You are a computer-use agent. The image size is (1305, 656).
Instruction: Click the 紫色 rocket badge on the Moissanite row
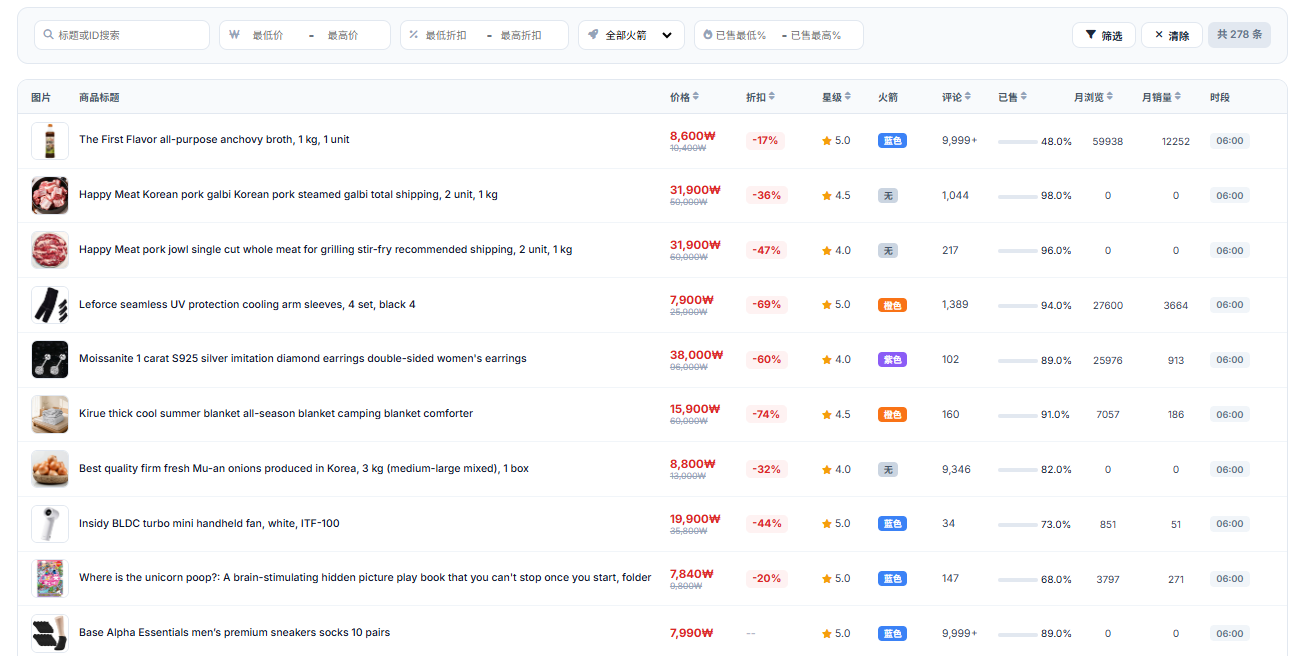tap(892, 360)
